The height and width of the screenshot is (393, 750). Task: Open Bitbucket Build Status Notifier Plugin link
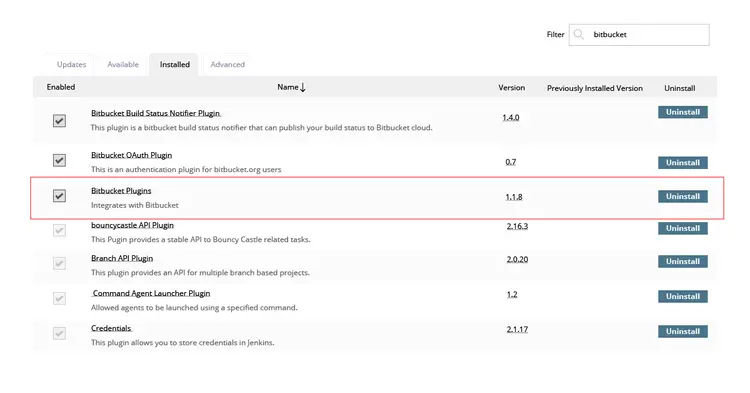[x=155, y=113]
